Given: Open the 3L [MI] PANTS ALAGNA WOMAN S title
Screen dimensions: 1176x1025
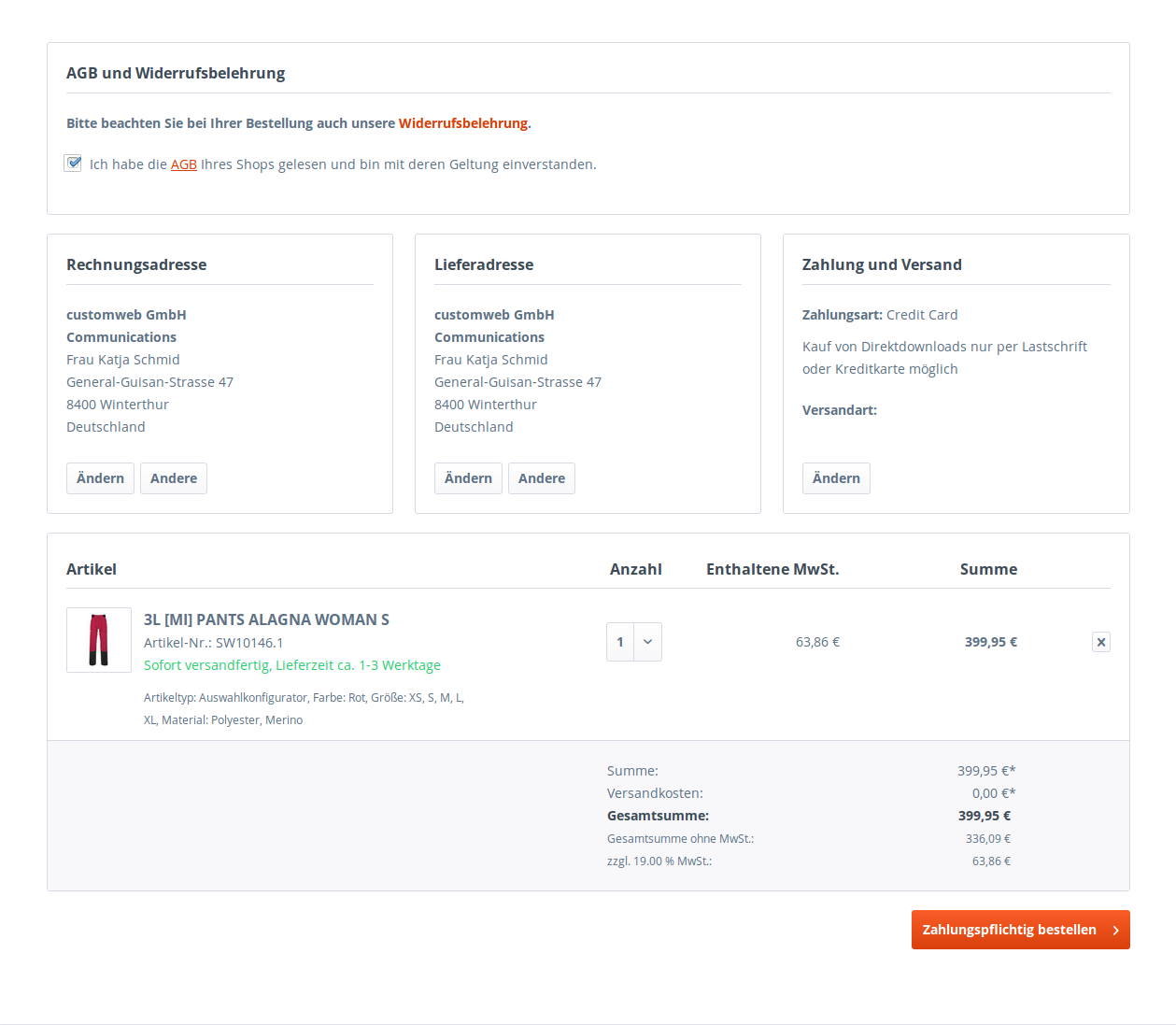Looking at the screenshot, I should tap(266, 619).
